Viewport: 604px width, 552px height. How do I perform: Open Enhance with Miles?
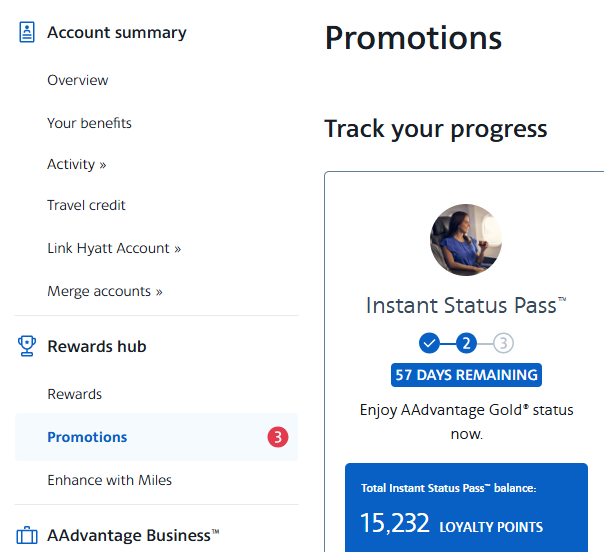(109, 480)
